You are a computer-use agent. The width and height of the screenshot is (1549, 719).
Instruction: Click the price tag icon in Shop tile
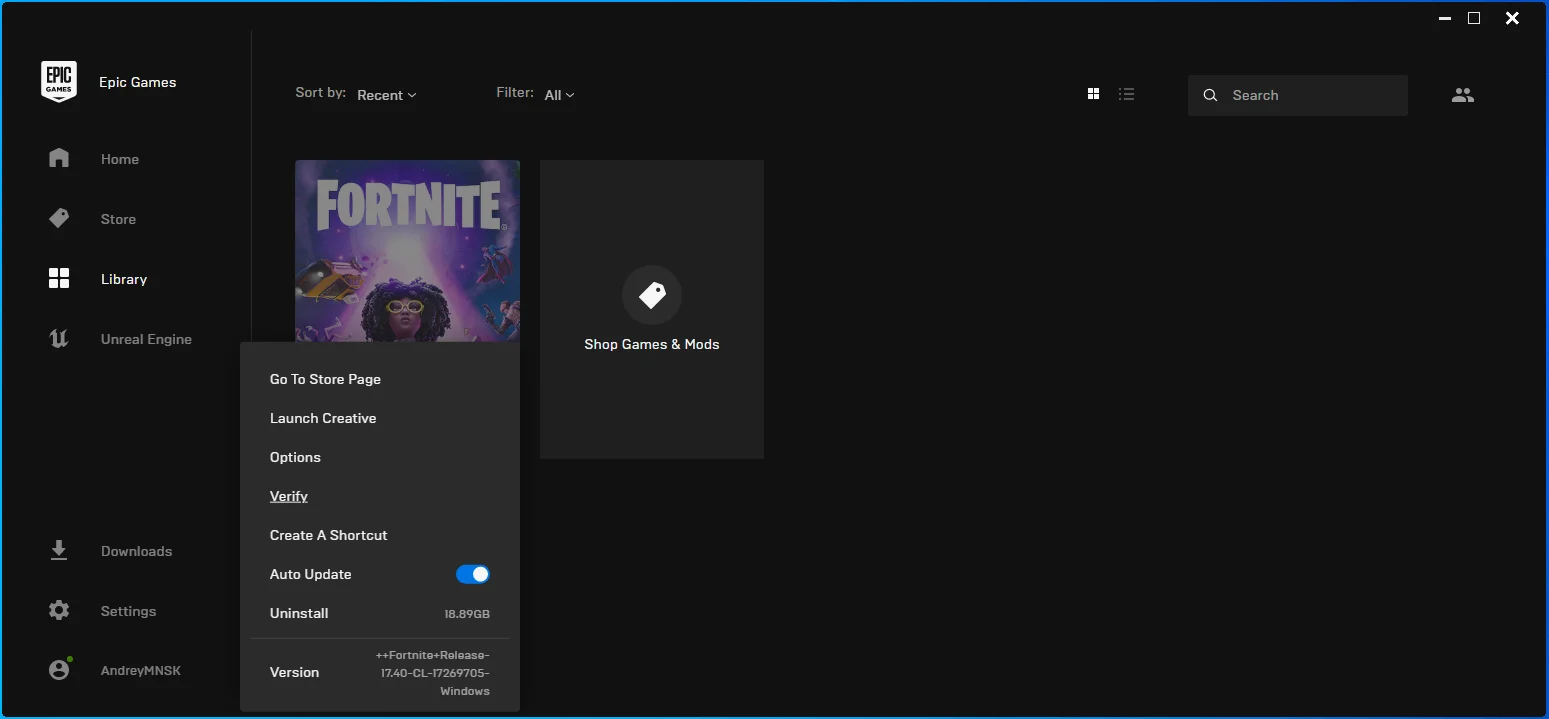point(652,295)
